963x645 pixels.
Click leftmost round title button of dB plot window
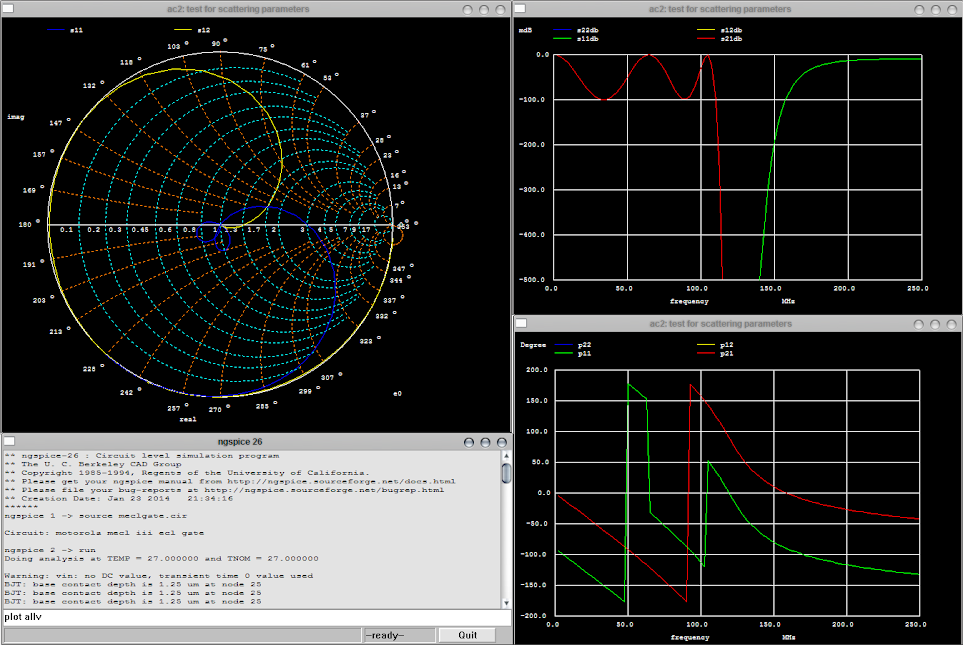(x=919, y=10)
